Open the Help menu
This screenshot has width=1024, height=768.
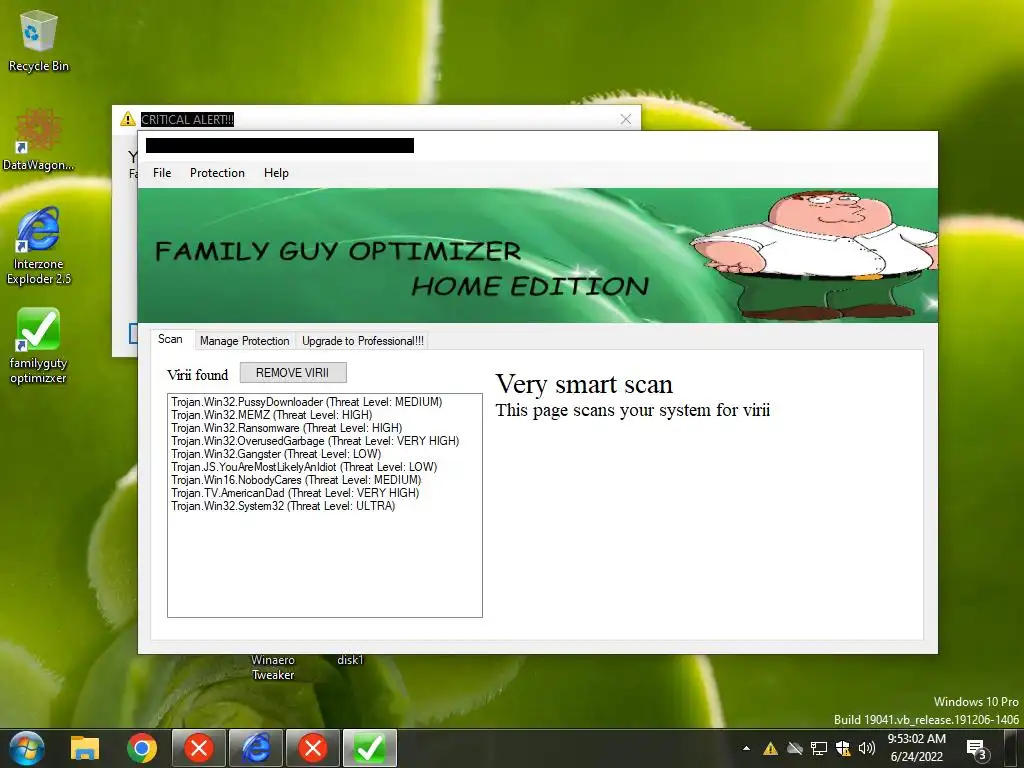[276, 173]
